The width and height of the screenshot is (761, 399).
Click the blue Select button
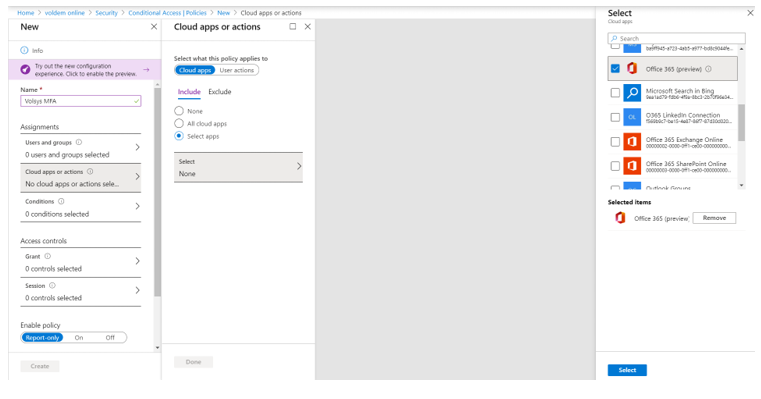coord(627,370)
